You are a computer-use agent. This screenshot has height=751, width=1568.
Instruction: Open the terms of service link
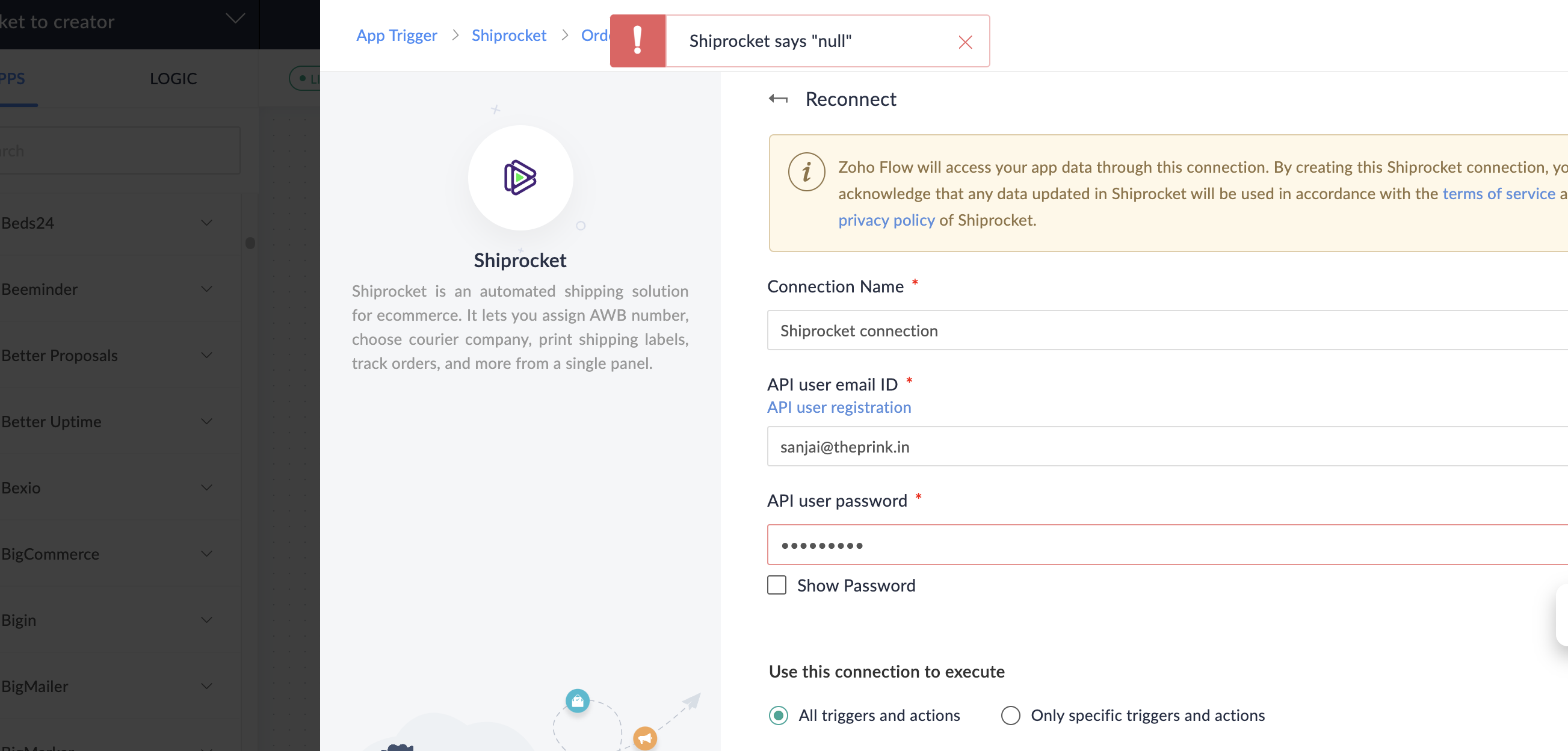point(1498,194)
